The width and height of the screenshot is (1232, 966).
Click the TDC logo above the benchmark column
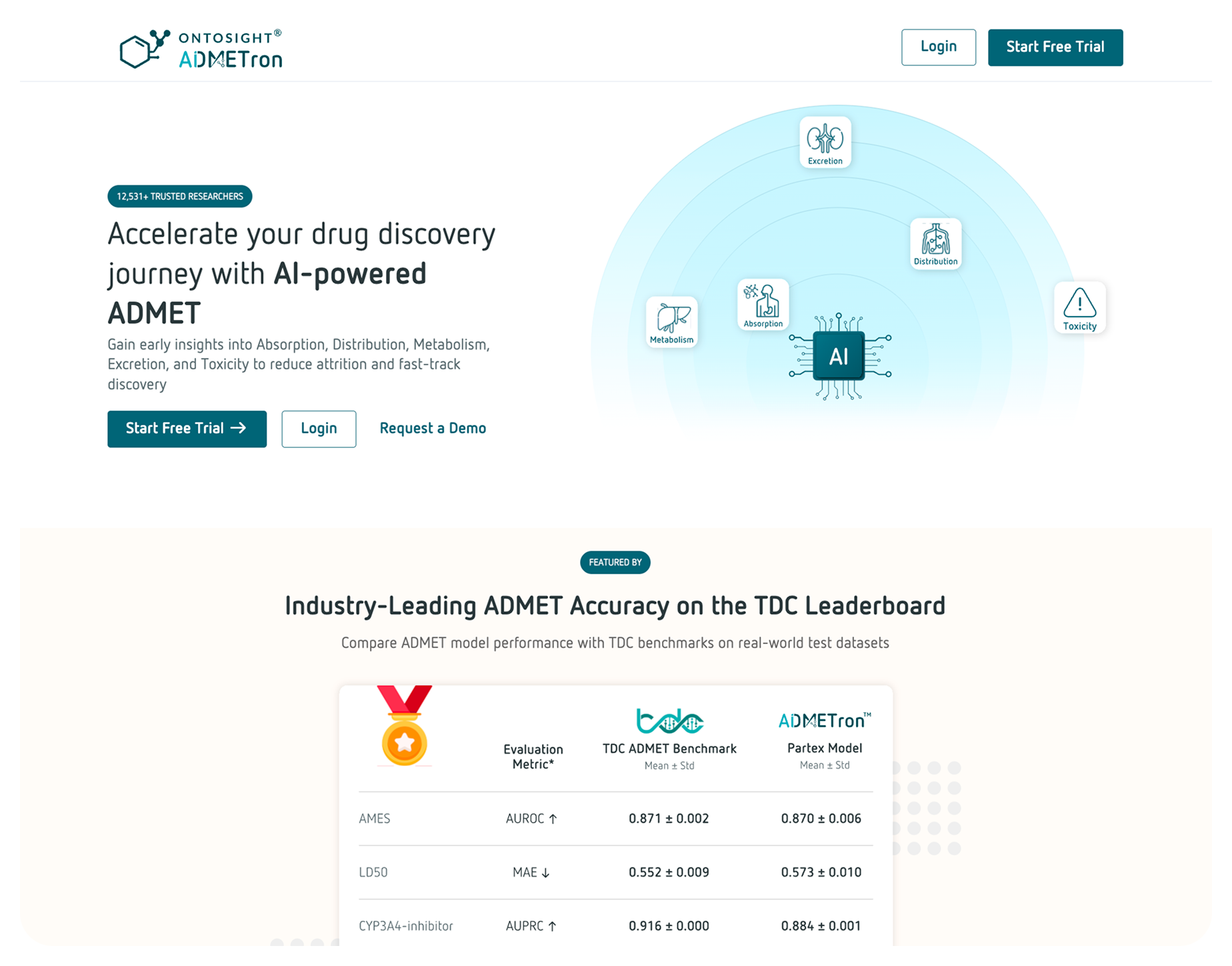click(x=669, y=719)
